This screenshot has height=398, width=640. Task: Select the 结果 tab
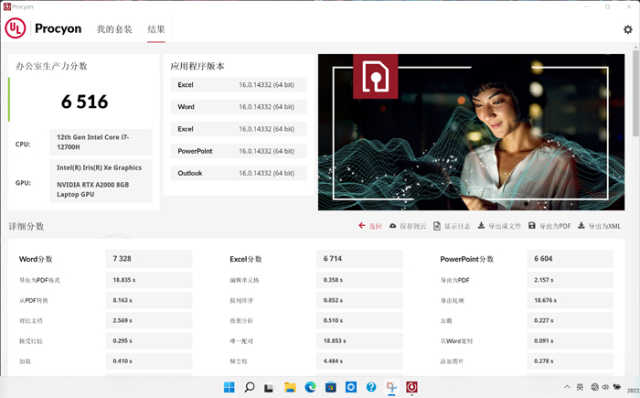[x=156, y=29]
